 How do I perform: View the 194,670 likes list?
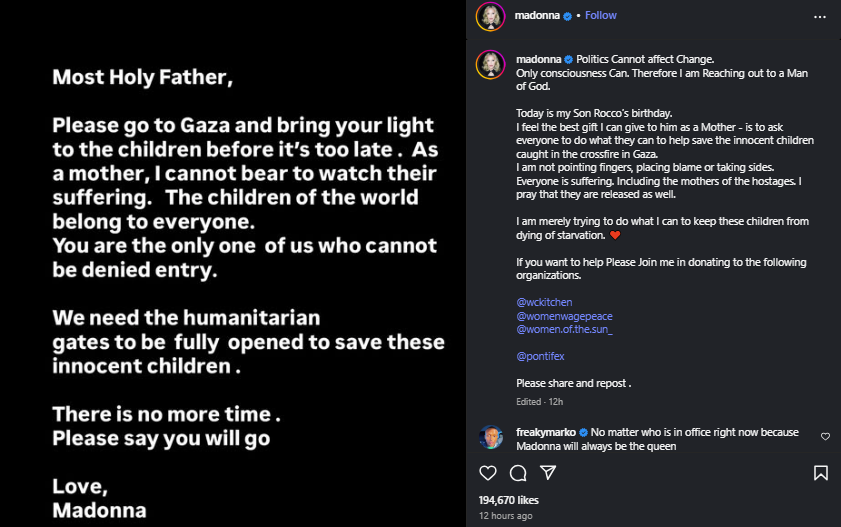509,500
